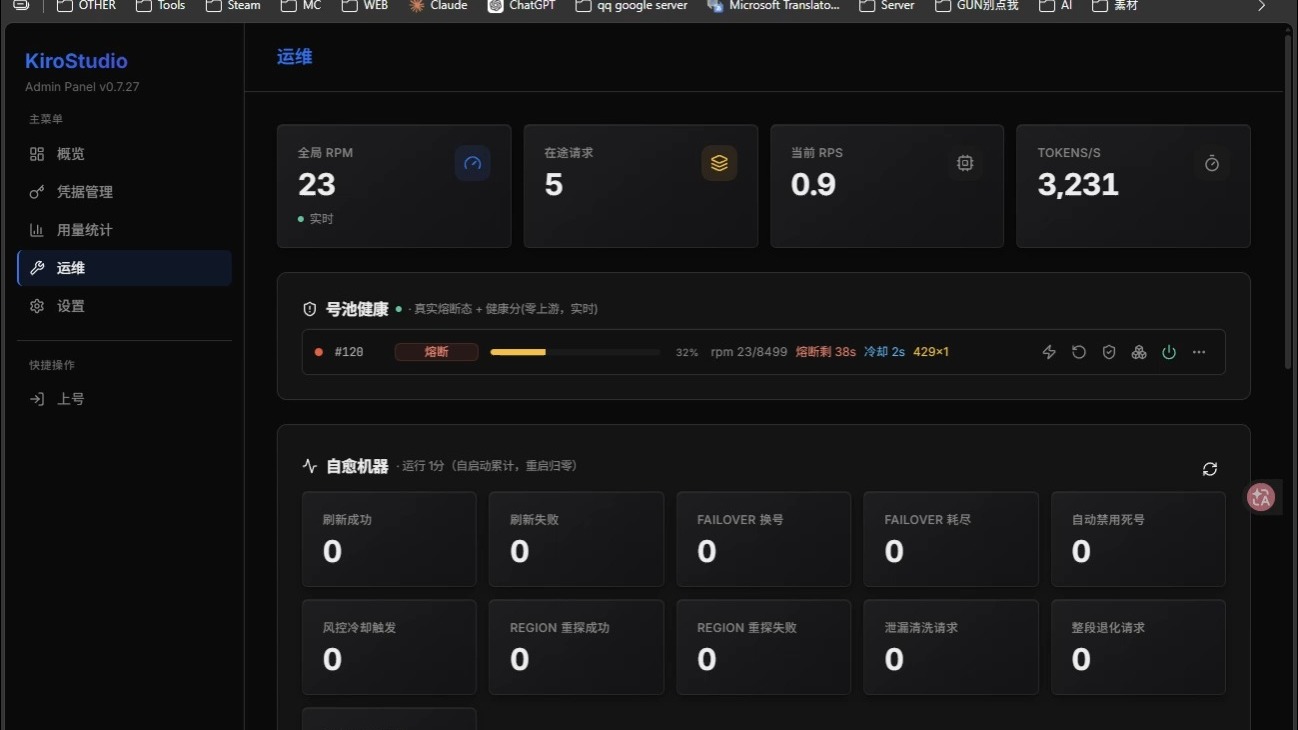1298x730 pixels.
Task: Click the shield icon beside 号池健康
Action: point(310,310)
